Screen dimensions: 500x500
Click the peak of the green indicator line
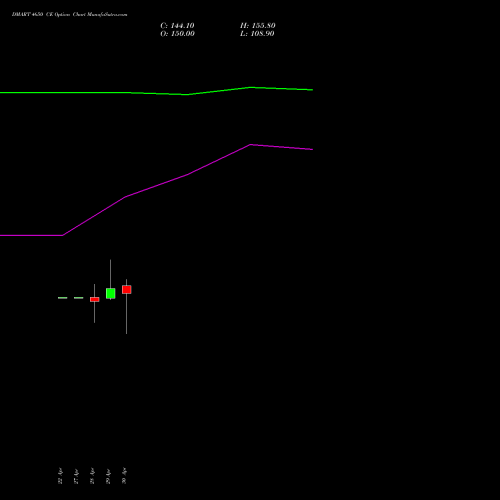(x=251, y=87)
